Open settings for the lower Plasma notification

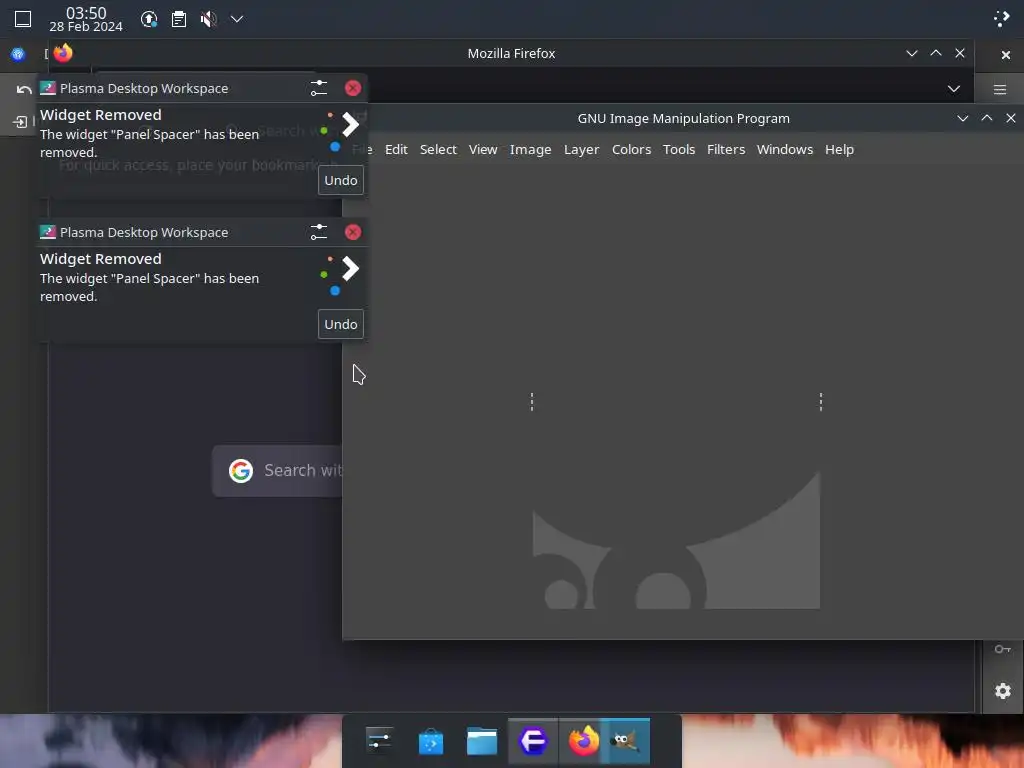319,232
